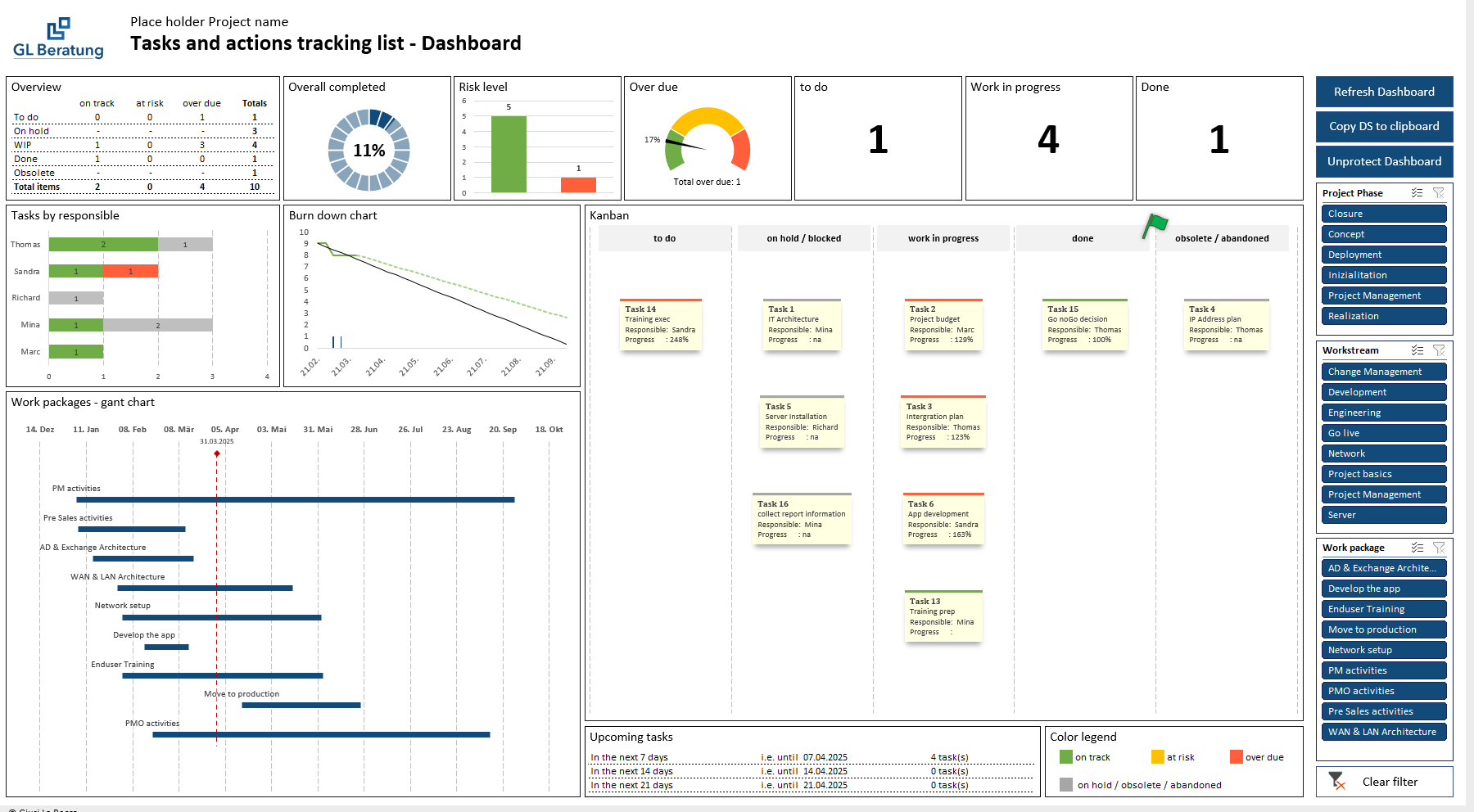This screenshot has width=1474, height=812.
Task: Open Task 6 App development card
Action: (x=943, y=519)
